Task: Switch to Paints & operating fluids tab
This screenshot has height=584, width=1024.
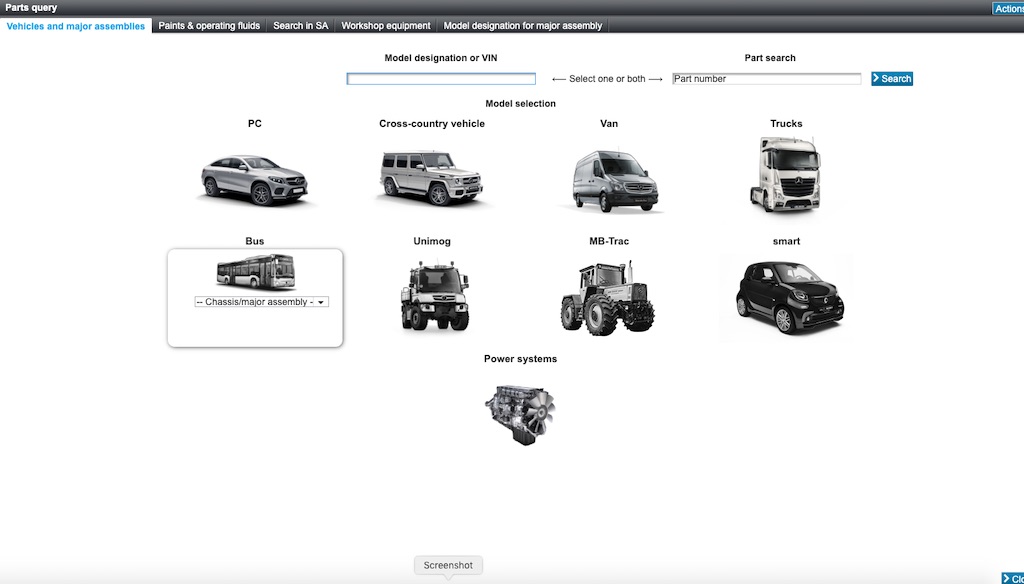Action: (x=209, y=26)
